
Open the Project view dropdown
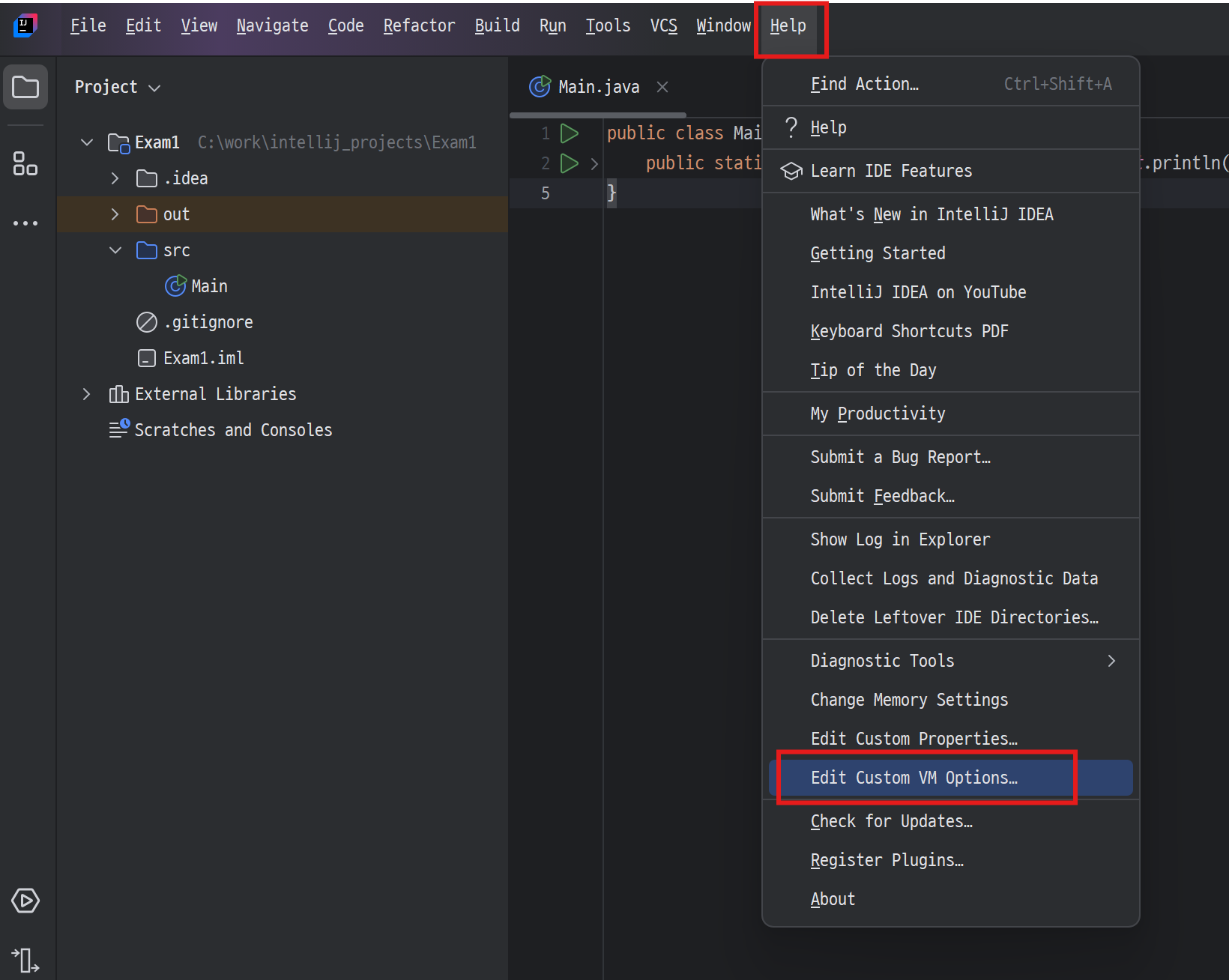pyautogui.click(x=118, y=87)
